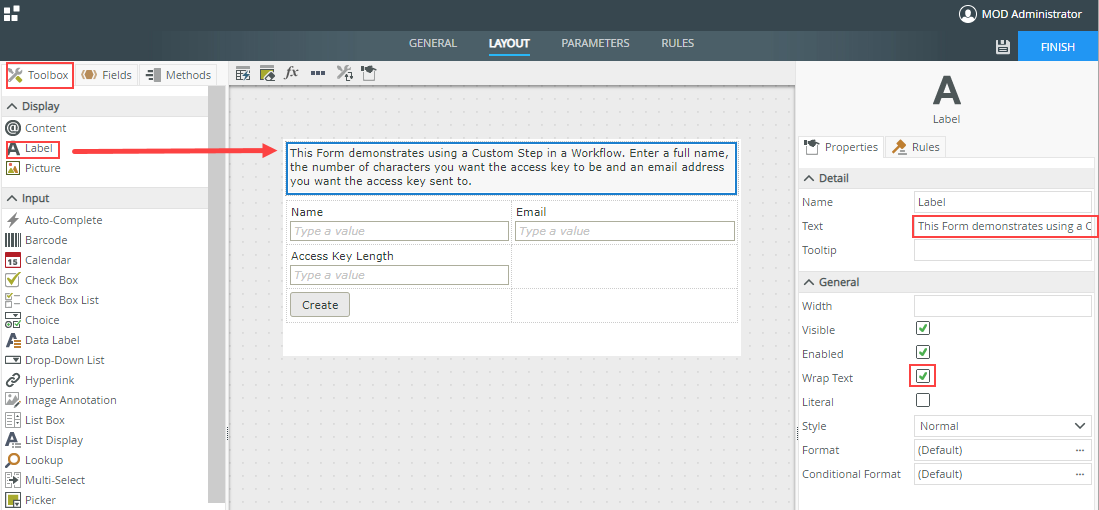Select the Hyperlink control

click(x=40, y=380)
